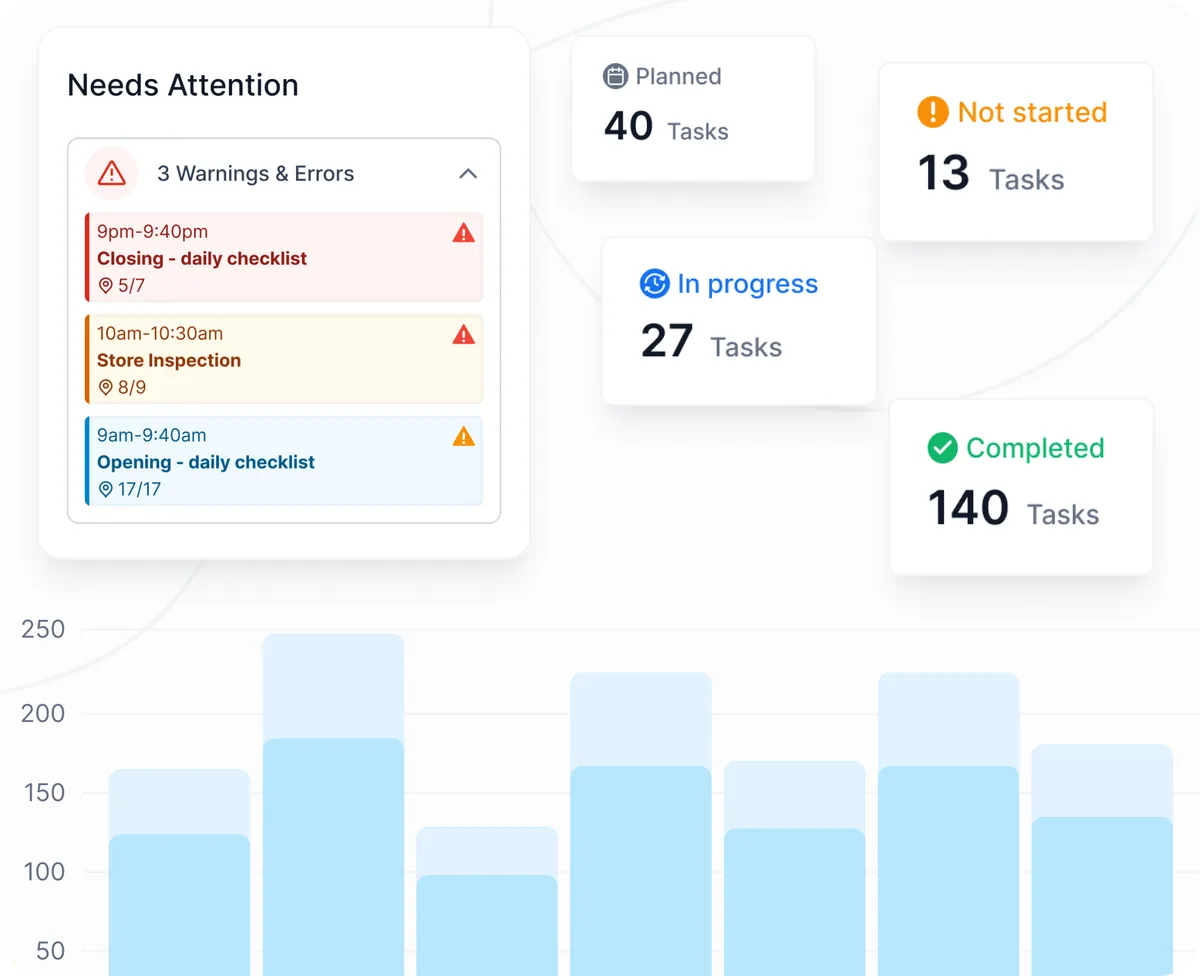Image resolution: width=1200 pixels, height=976 pixels.
Task: Click the red warning triangle on Closing checklist
Action: click(463, 233)
